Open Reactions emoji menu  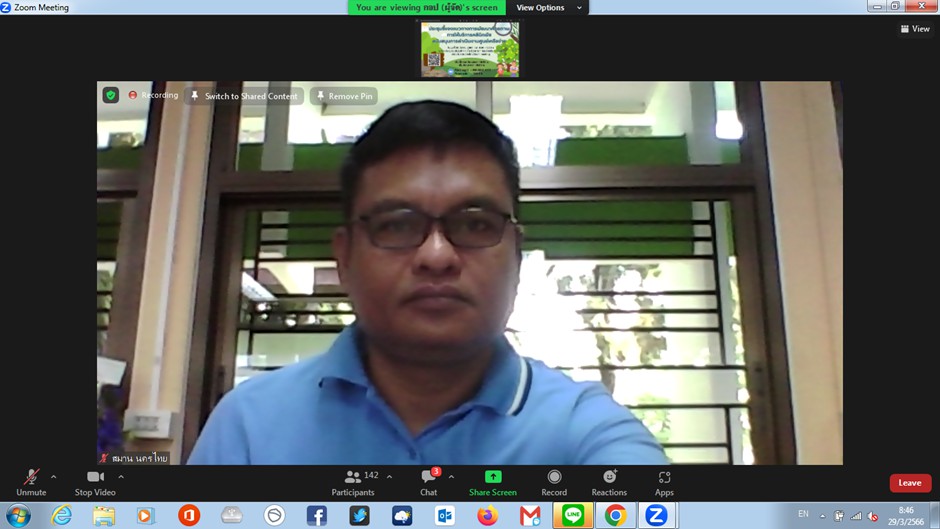(609, 477)
